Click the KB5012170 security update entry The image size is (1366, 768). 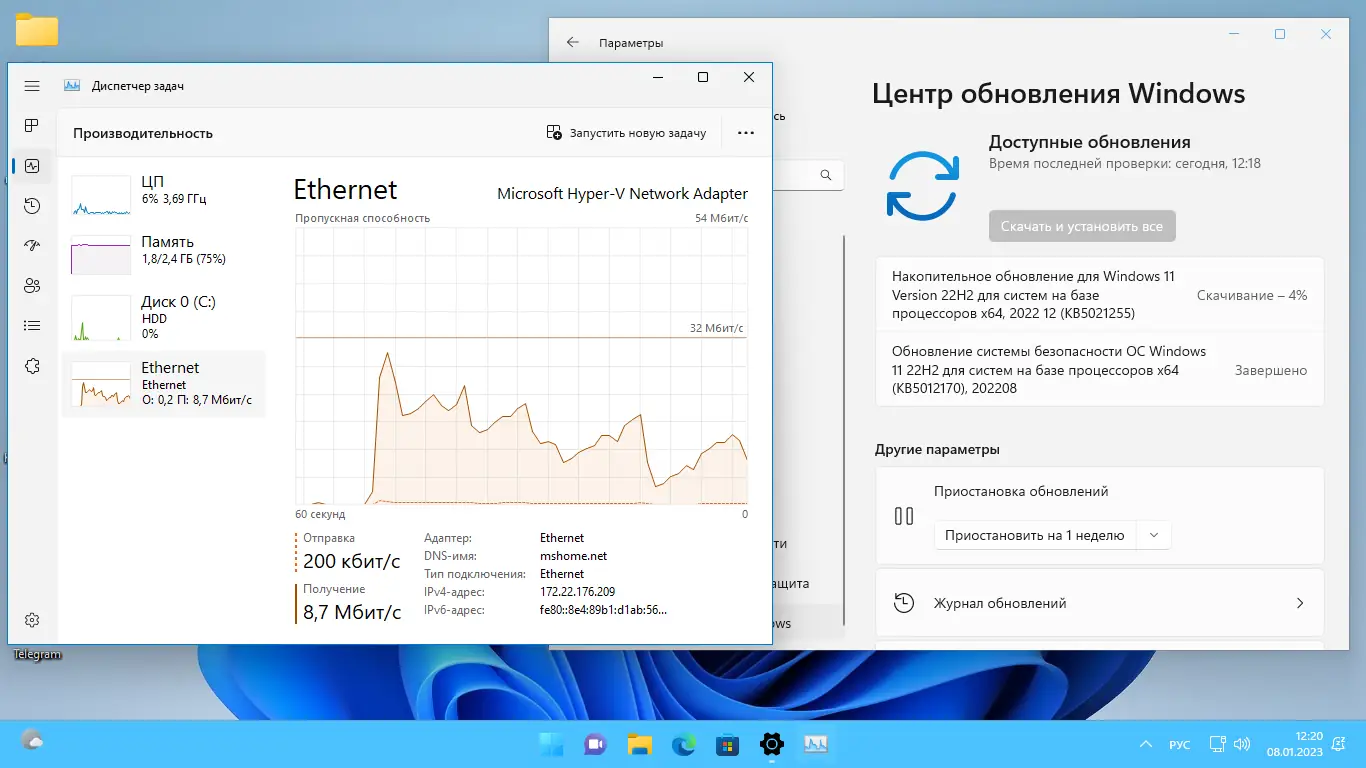[x=1100, y=370]
